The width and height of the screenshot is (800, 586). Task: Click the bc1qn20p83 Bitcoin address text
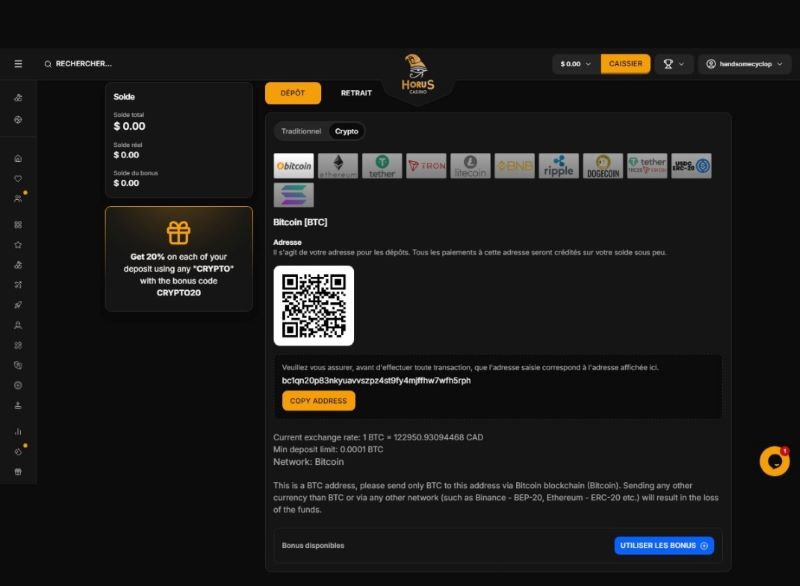pyautogui.click(x=376, y=380)
